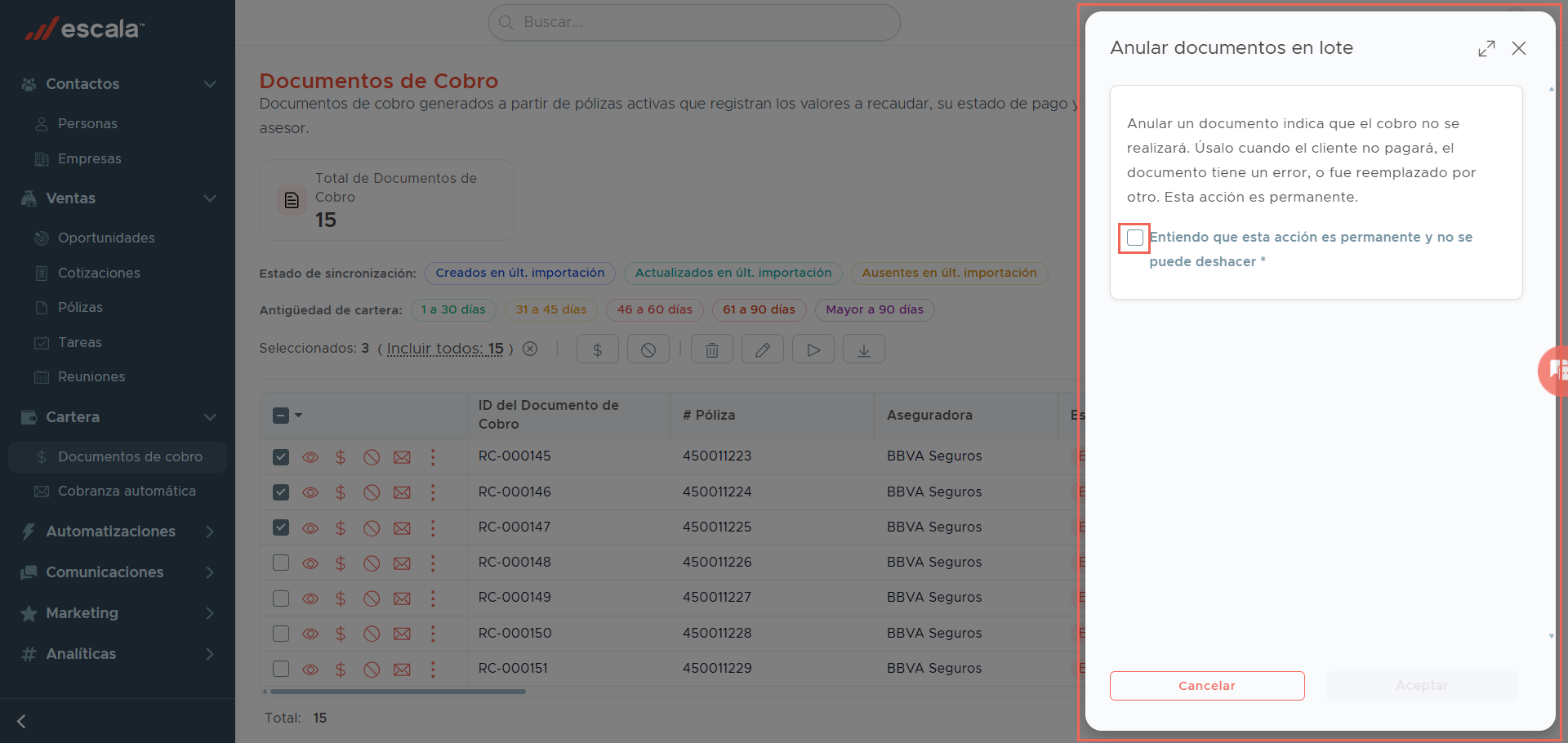1568x743 pixels.
Task: Check row RC-000150
Action: pyautogui.click(x=281, y=634)
